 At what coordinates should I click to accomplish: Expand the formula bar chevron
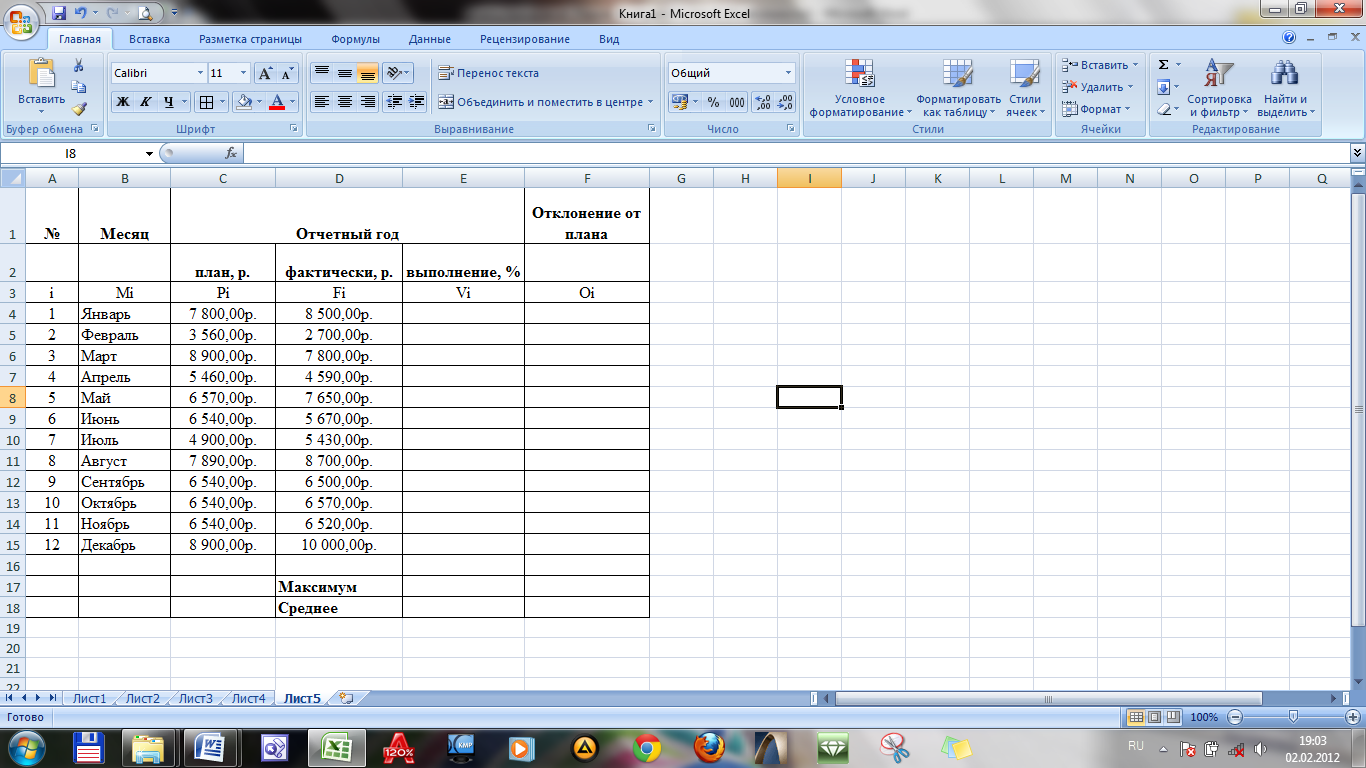(1357, 153)
